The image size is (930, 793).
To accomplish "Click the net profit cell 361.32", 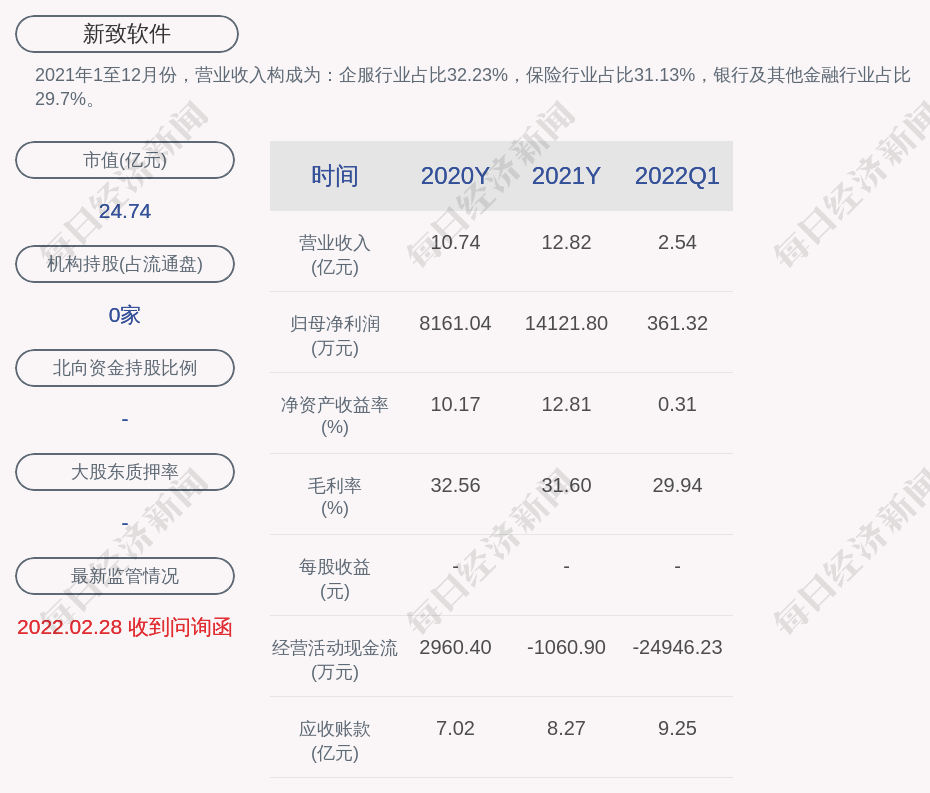I will click(x=677, y=323).
